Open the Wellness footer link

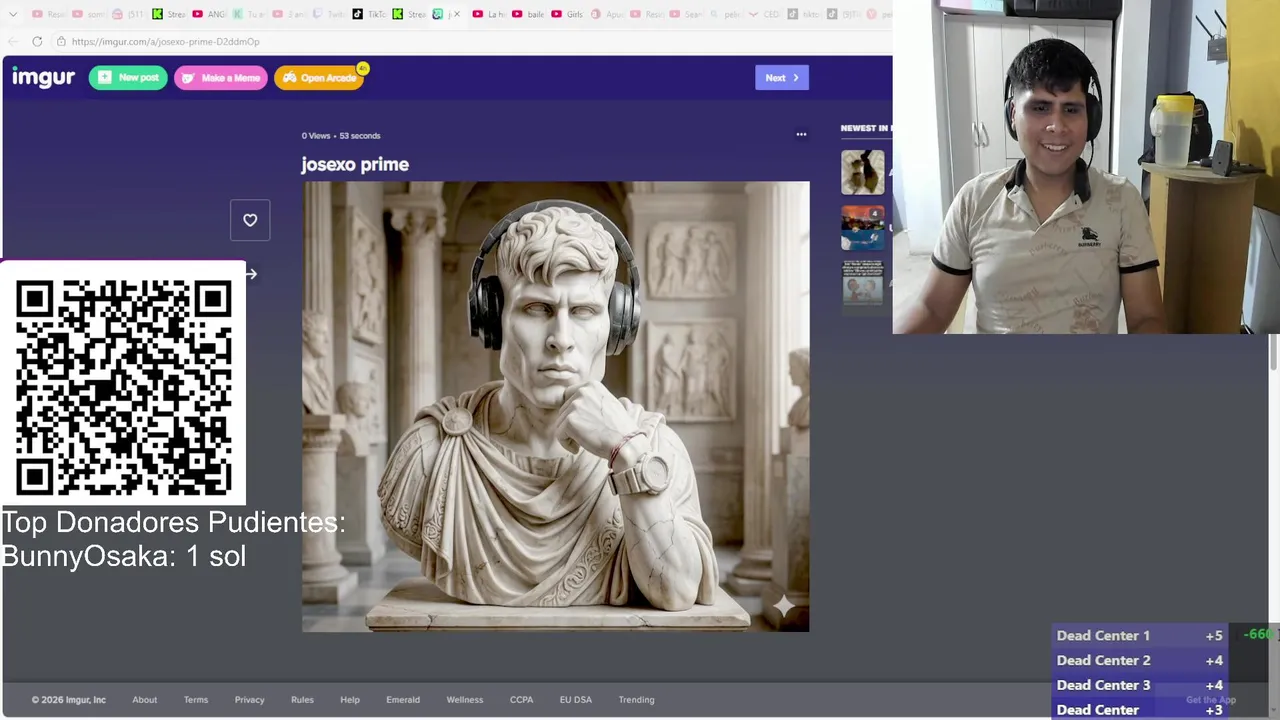464,700
